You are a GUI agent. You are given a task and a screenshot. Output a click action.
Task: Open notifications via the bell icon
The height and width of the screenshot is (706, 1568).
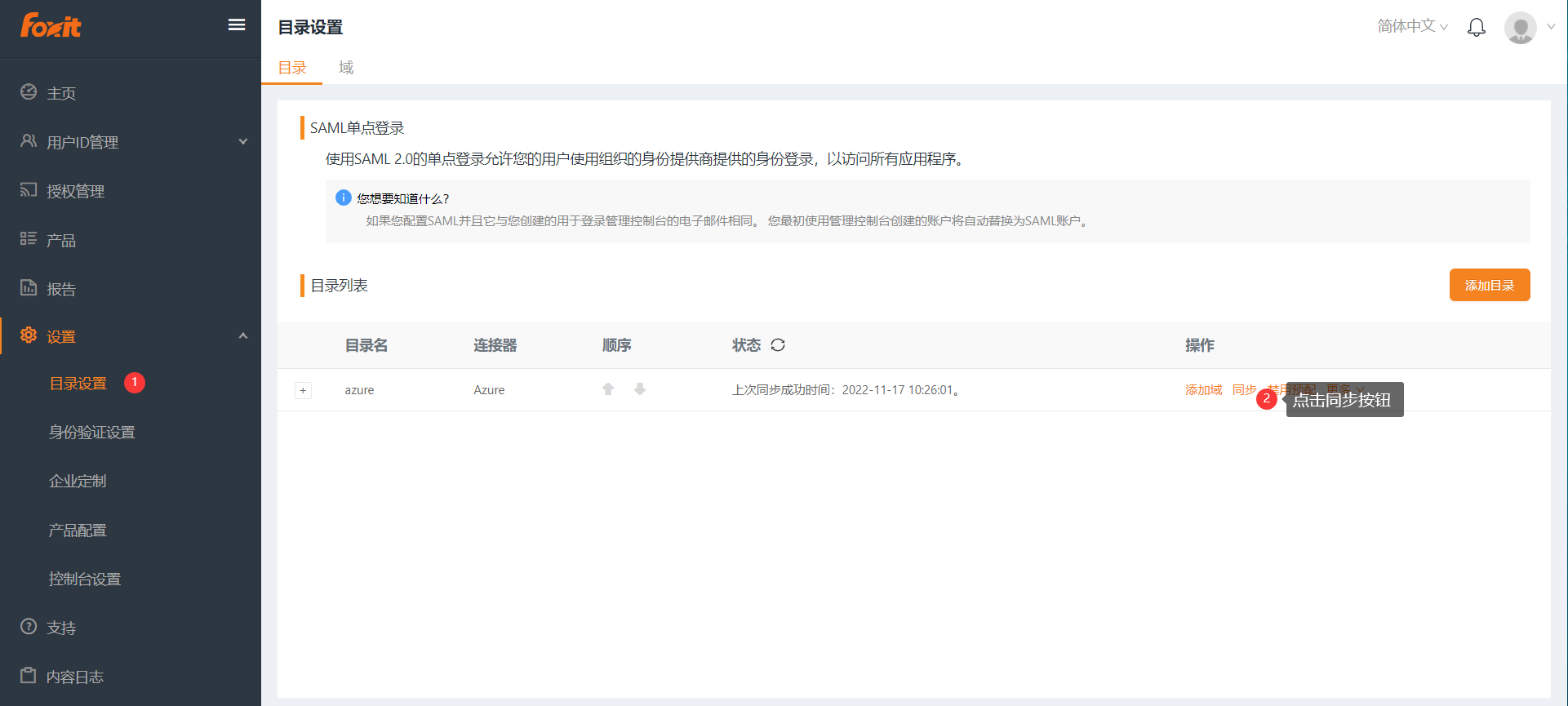(x=1476, y=28)
